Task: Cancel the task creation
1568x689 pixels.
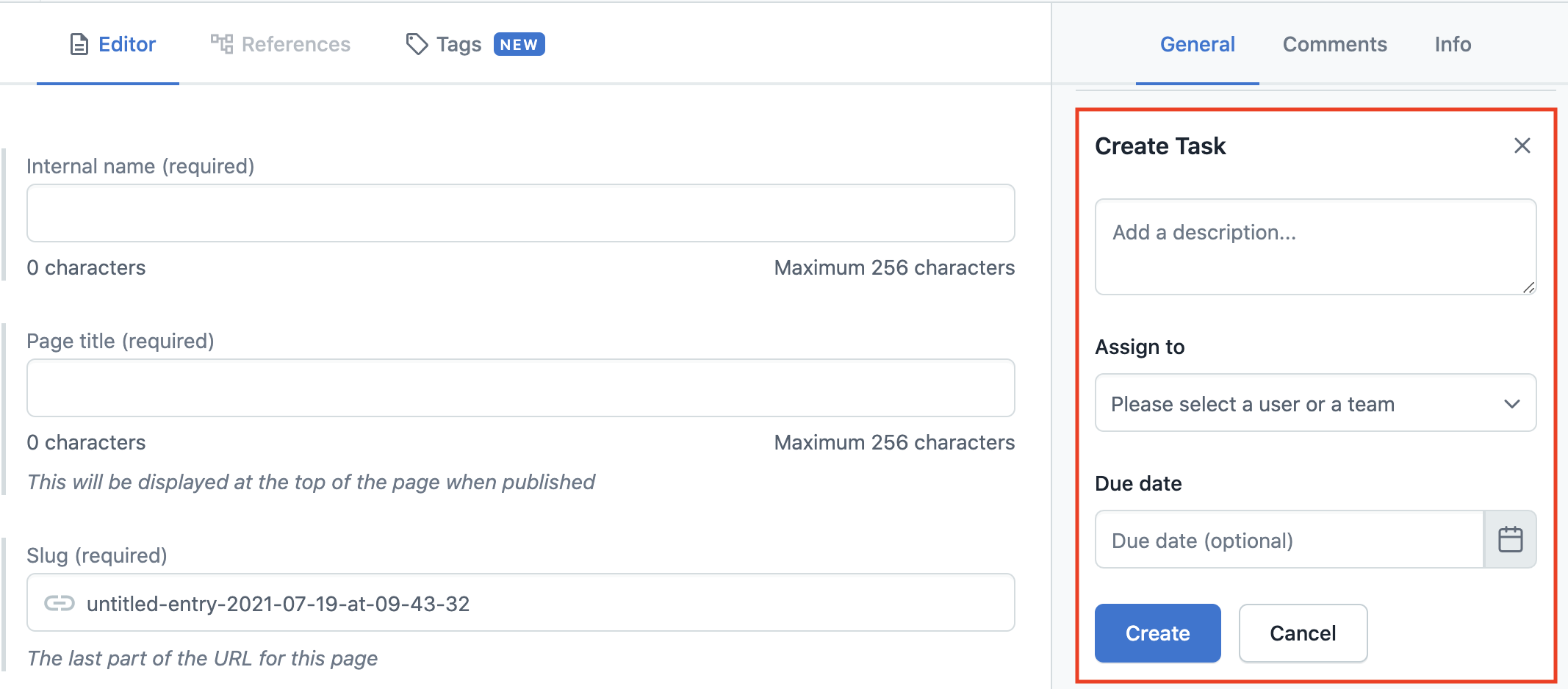Action: point(1302,633)
